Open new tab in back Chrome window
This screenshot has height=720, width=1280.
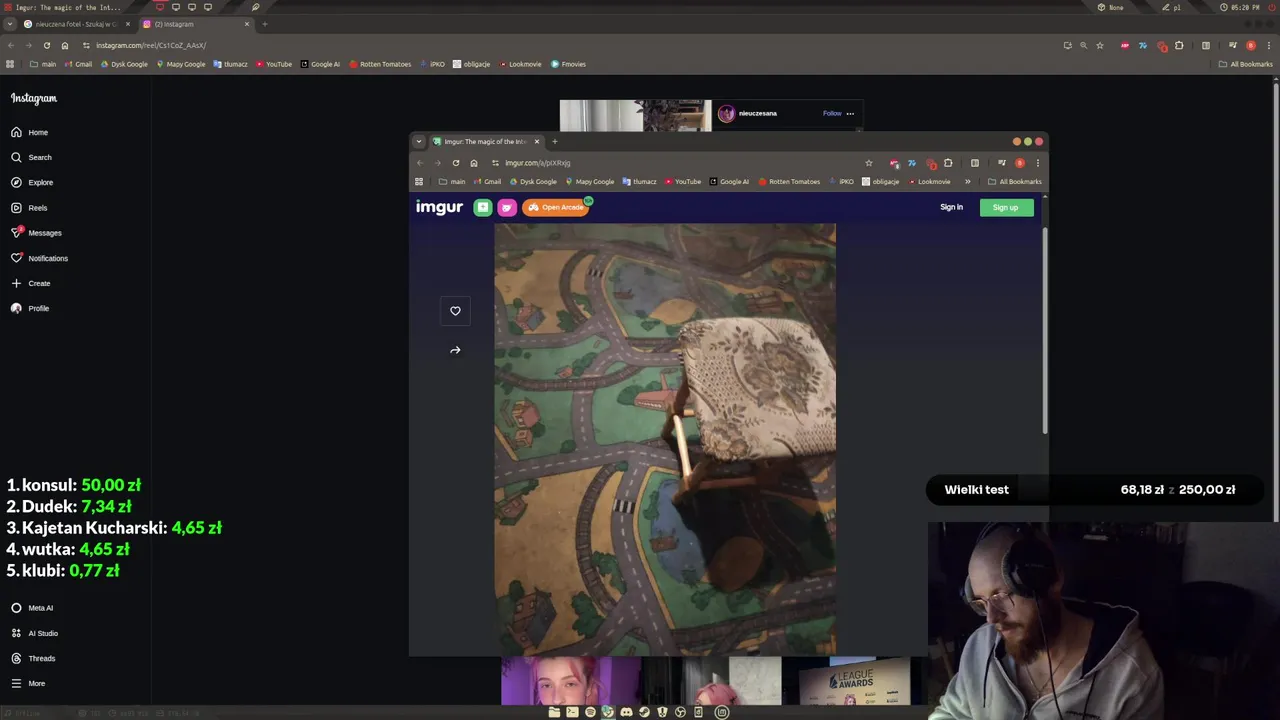(x=265, y=24)
